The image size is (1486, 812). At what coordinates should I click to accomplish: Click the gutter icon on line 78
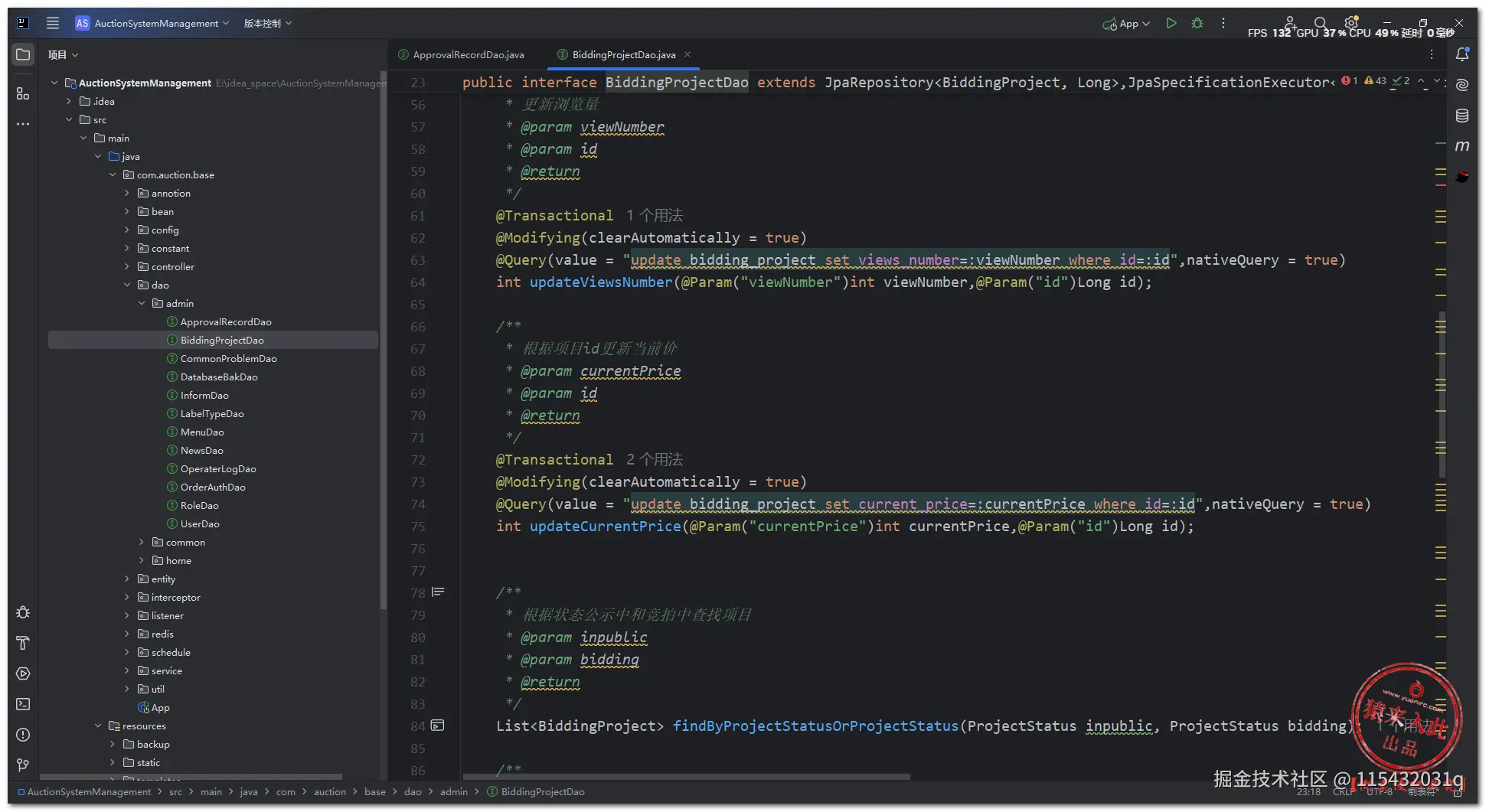[x=438, y=592]
